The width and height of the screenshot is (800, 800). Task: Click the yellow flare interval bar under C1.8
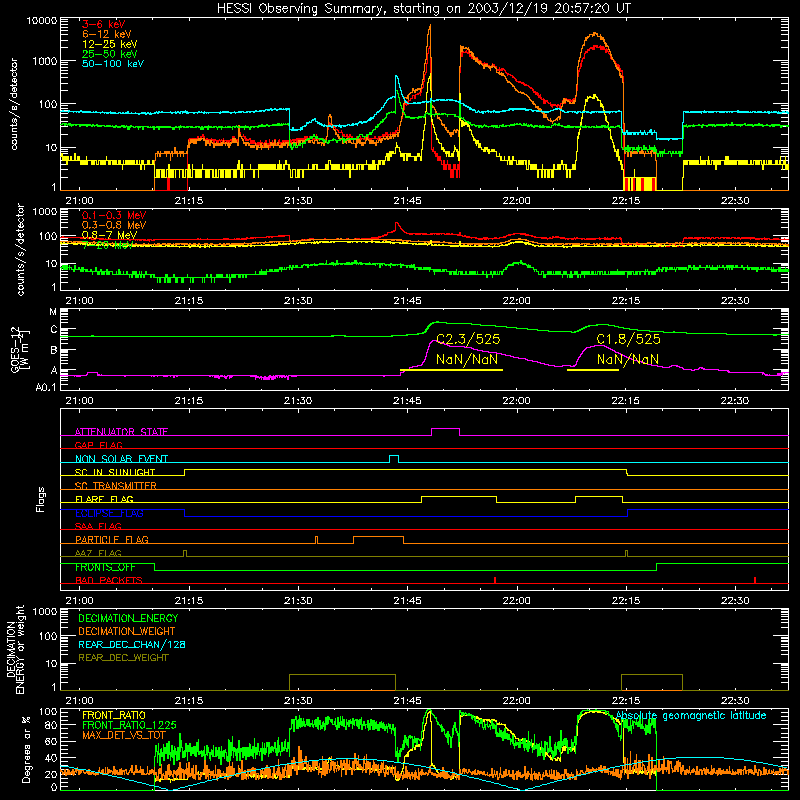tap(593, 370)
